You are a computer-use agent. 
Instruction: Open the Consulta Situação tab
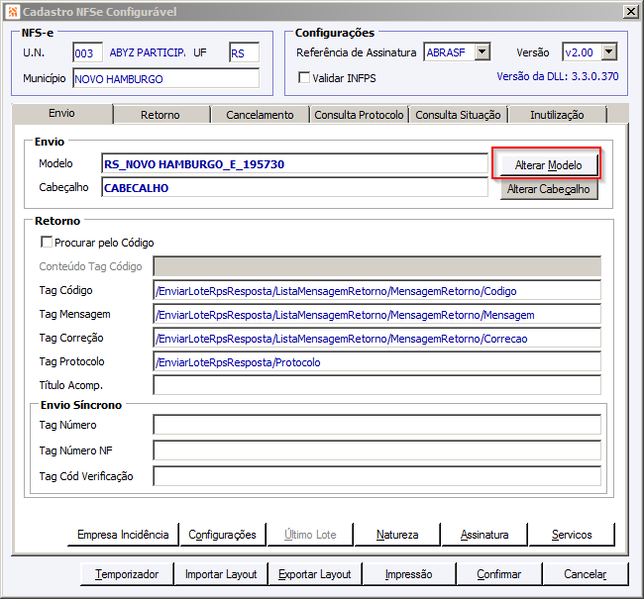(x=458, y=115)
